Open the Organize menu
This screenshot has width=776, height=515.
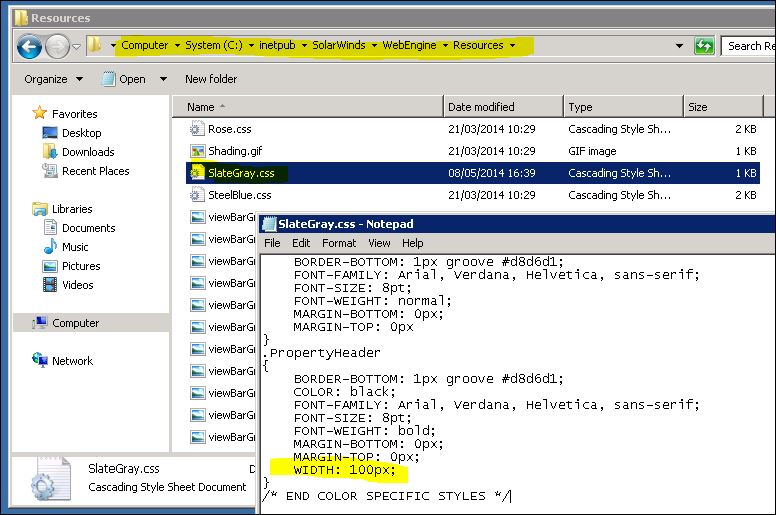[53, 79]
